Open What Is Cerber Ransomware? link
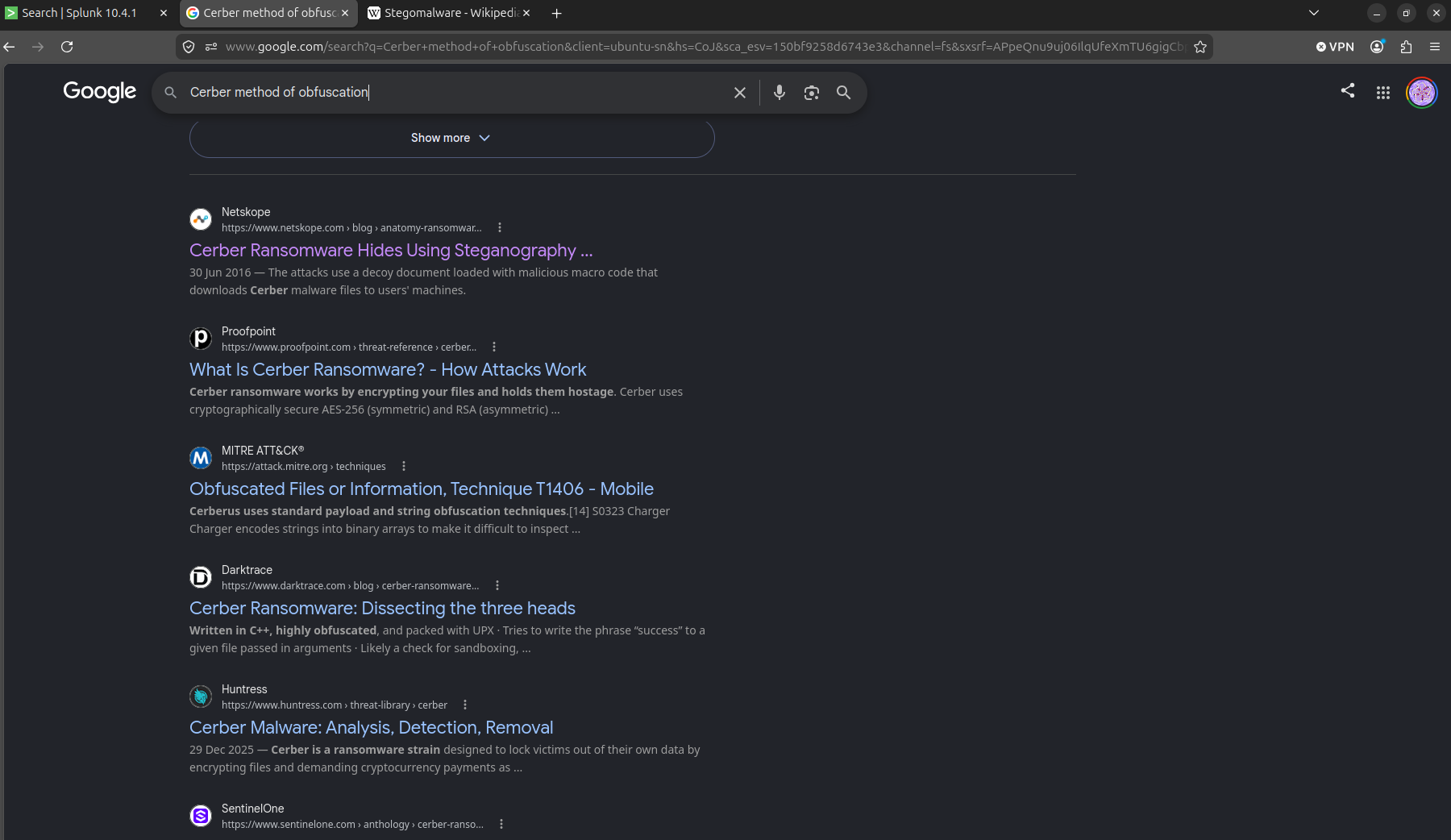The height and width of the screenshot is (840, 1451). [x=388, y=370]
